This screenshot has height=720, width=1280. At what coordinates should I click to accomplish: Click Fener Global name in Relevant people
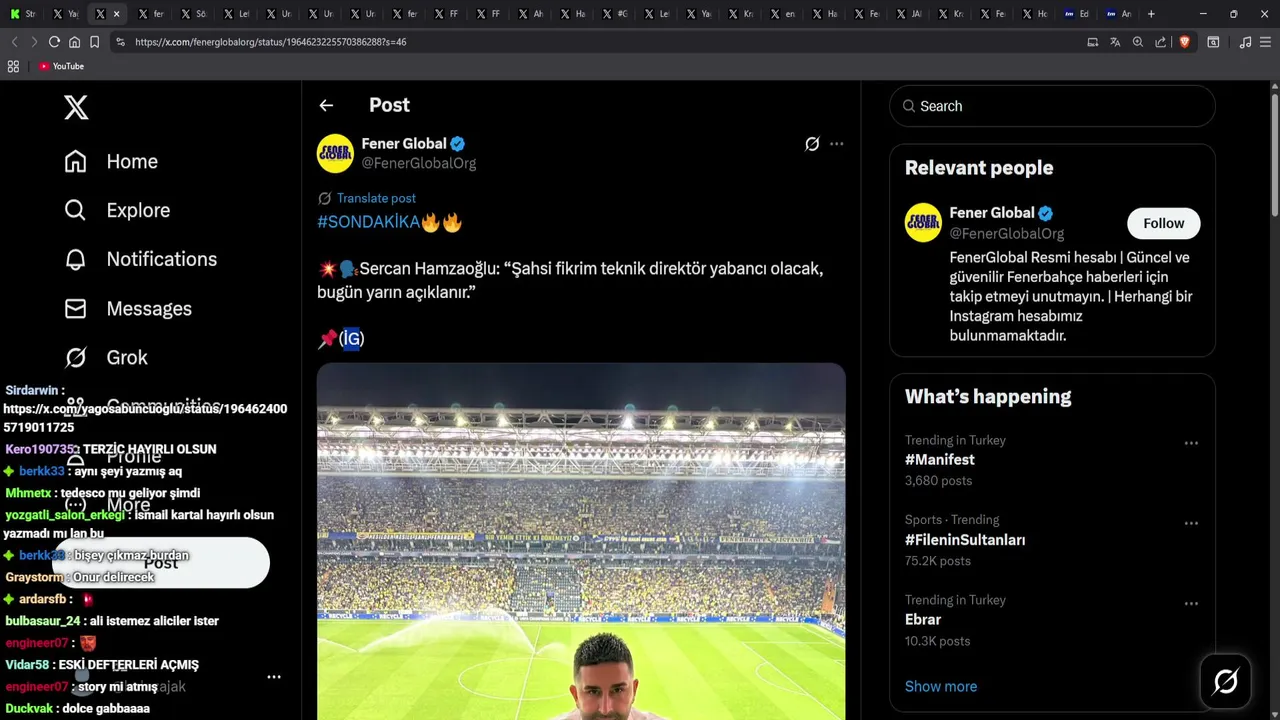pos(991,213)
